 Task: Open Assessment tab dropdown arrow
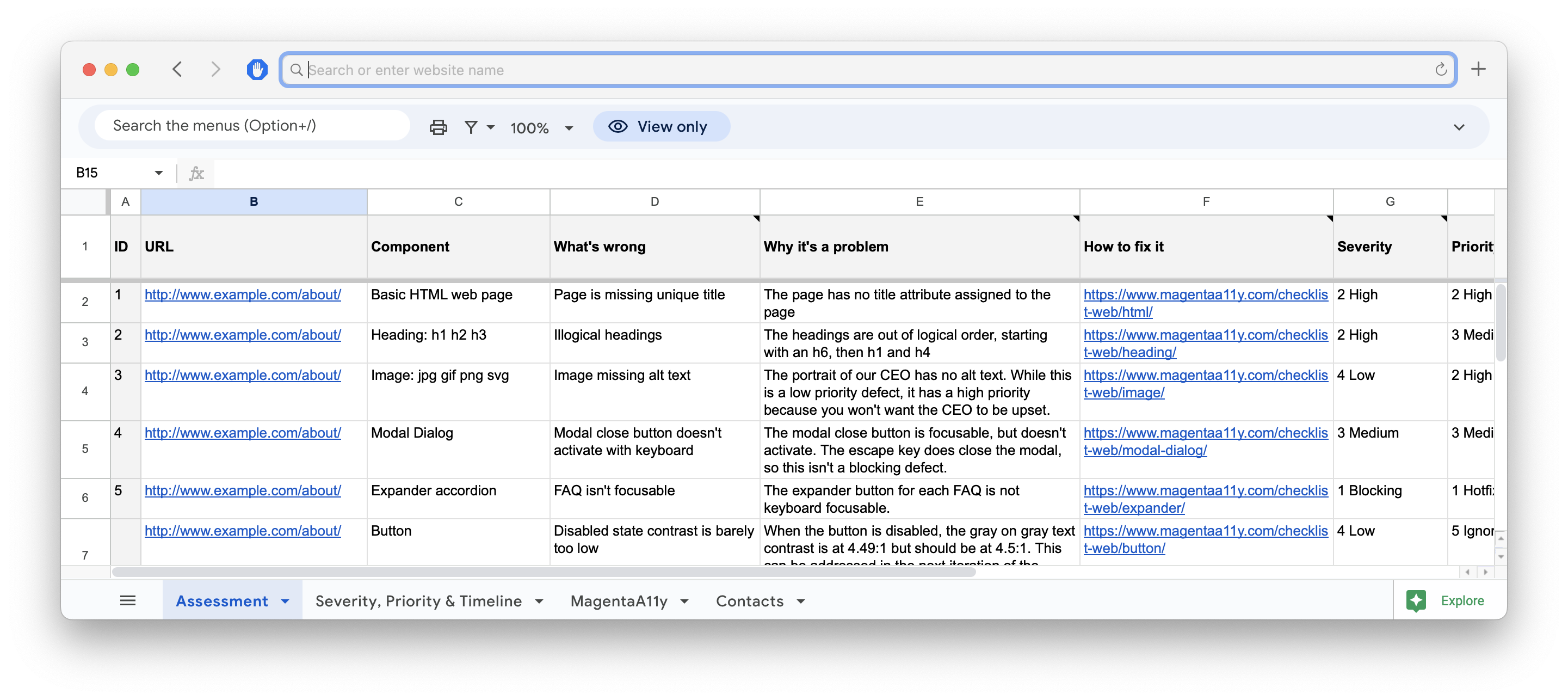(x=285, y=601)
